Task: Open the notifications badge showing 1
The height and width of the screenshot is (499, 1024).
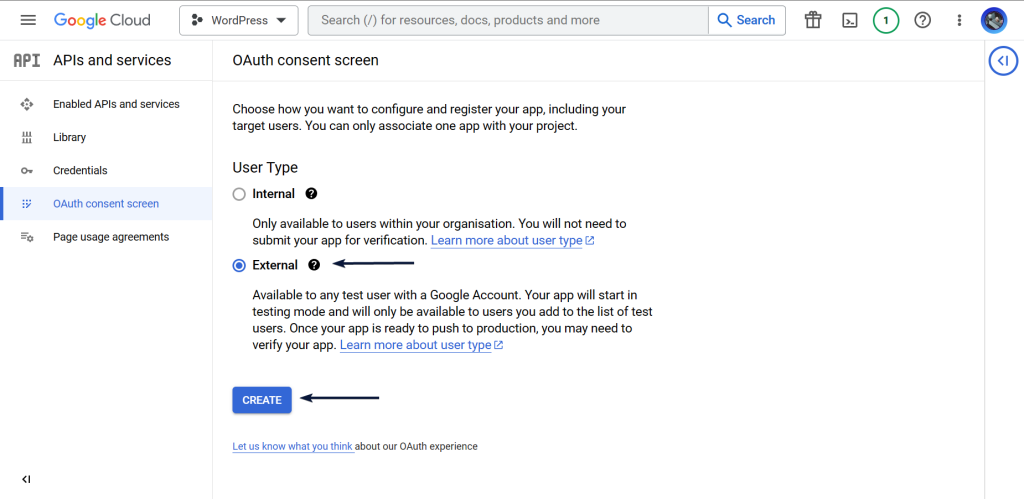Action: click(x=886, y=20)
